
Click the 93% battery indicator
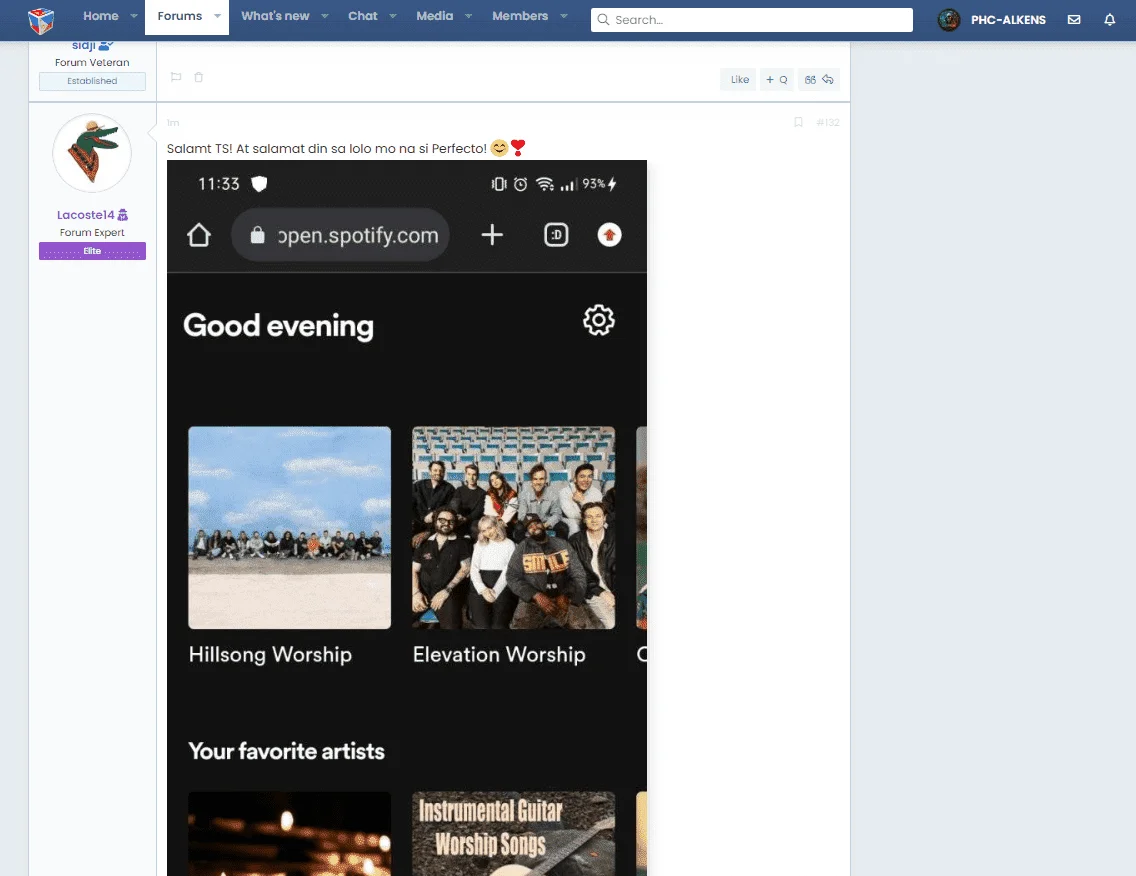(x=600, y=184)
